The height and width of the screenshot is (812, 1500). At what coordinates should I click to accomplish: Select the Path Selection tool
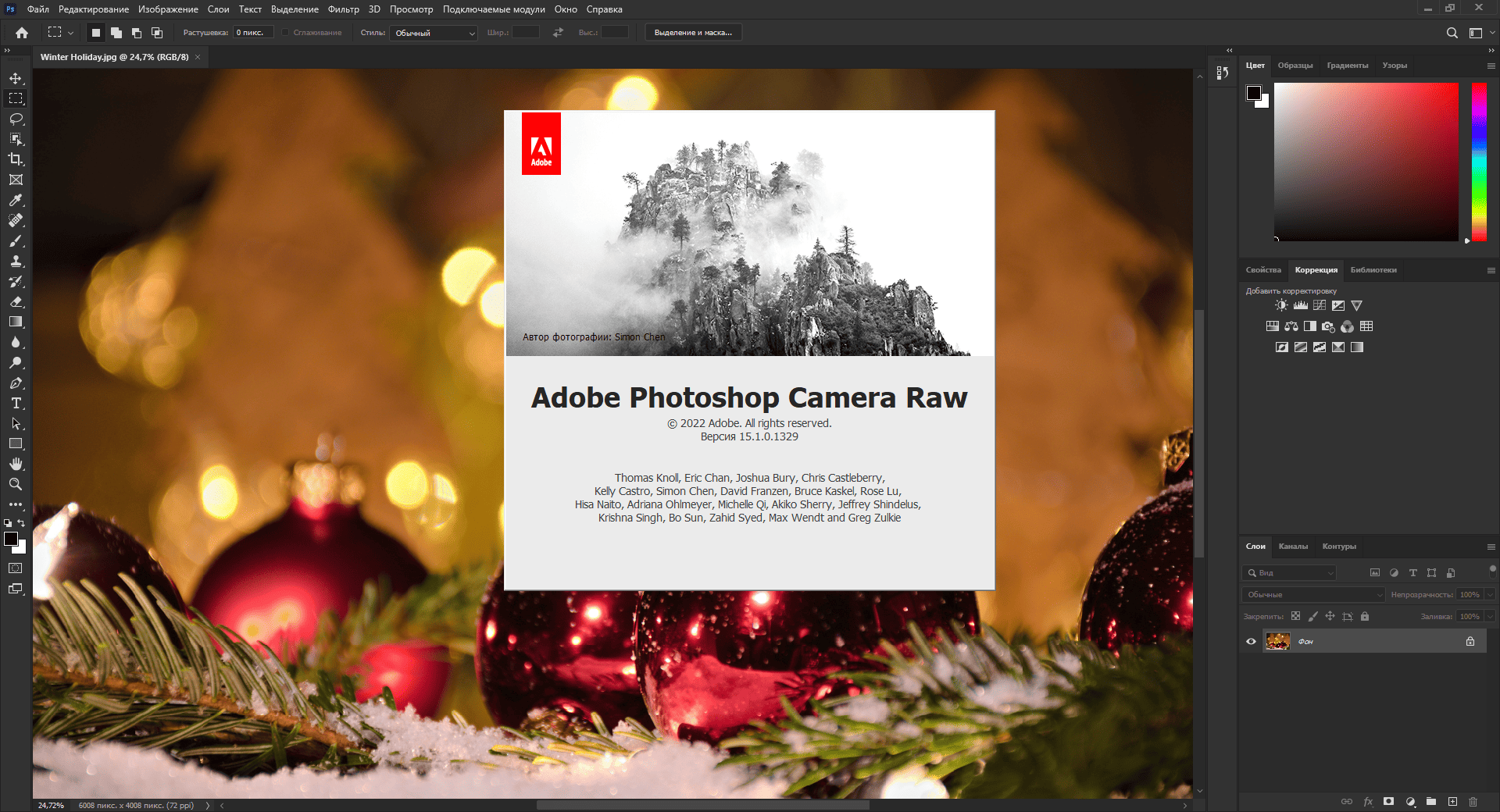16,423
